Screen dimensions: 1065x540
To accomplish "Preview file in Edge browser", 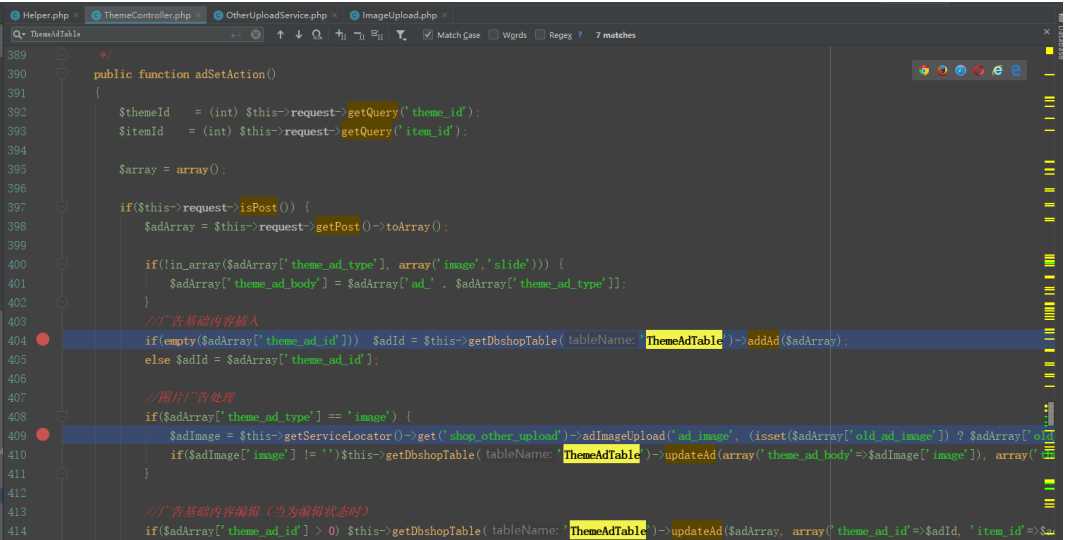I will click(x=1015, y=71).
